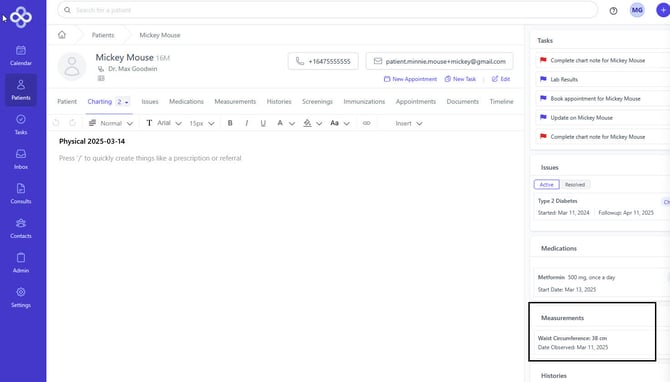Switch to the Medications tab
The height and width of the screenshot is (382, 670).
tap(186, 102)
